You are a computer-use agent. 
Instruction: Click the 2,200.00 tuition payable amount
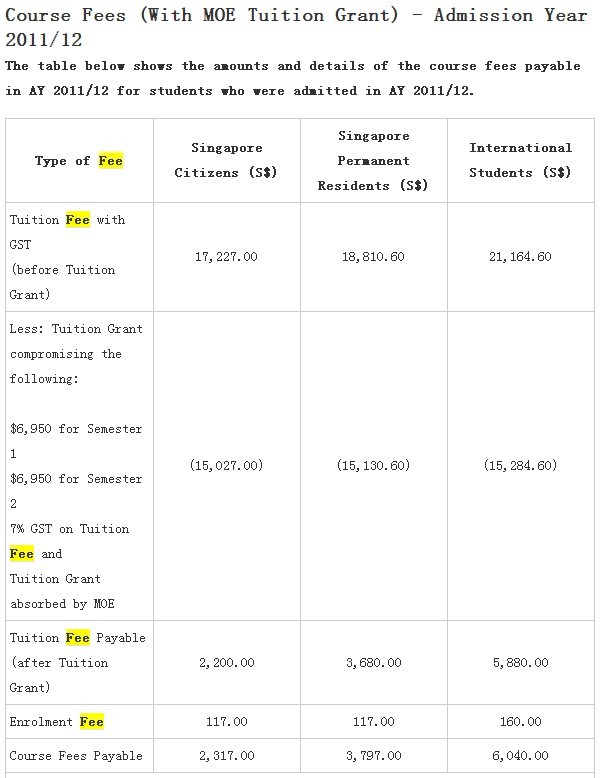[x=226, y=663]
